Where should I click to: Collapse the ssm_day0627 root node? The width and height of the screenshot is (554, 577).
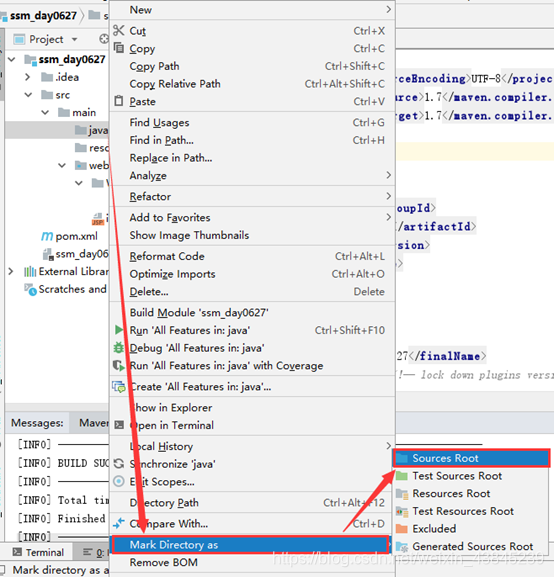12,59
